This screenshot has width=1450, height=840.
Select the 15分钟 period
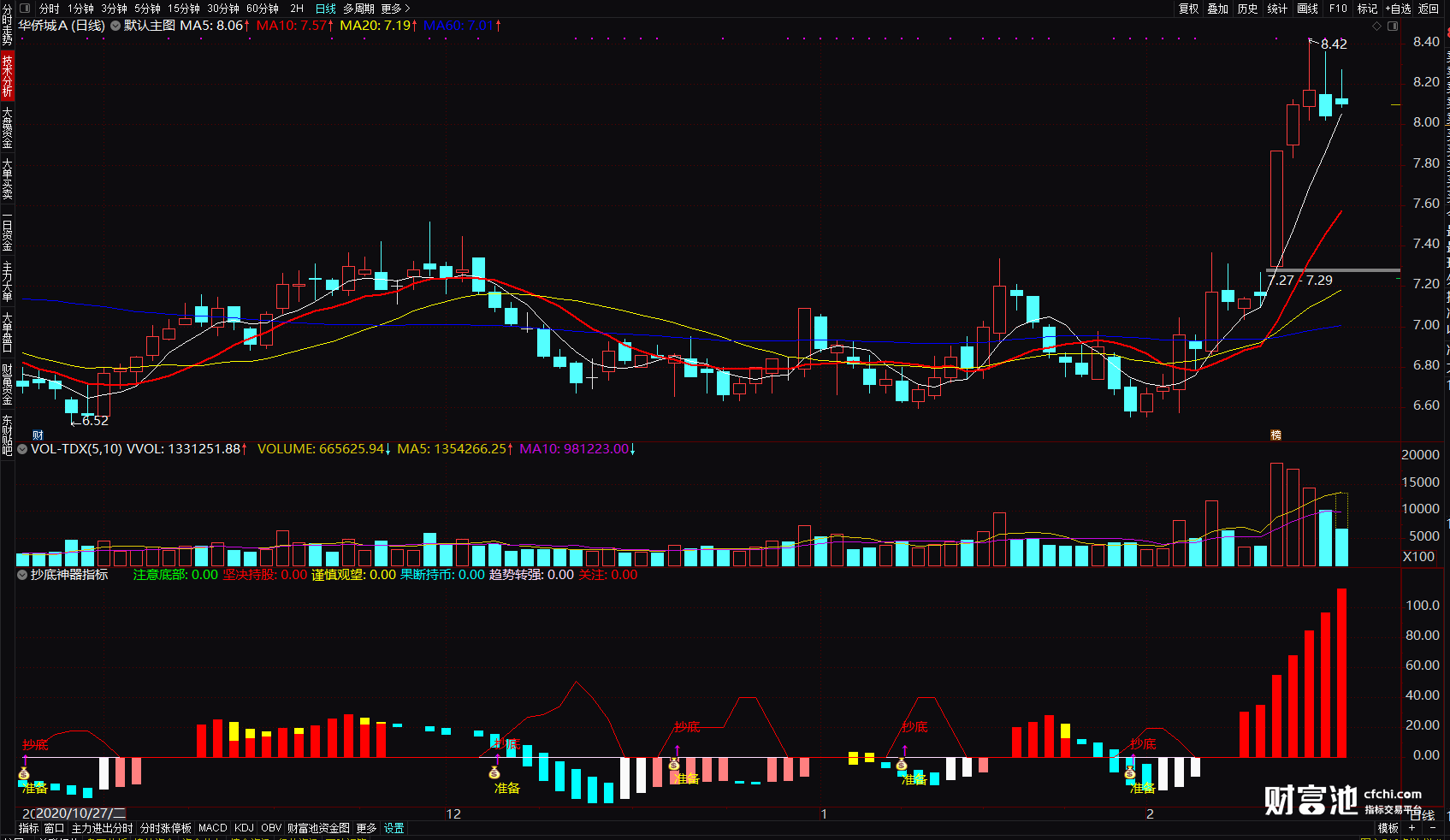tap(183, 9)
